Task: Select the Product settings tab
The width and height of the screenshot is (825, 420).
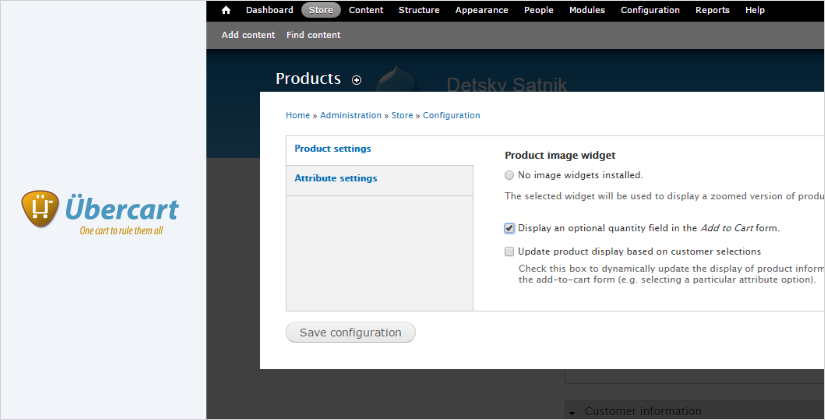Action: tap(333, 149)
